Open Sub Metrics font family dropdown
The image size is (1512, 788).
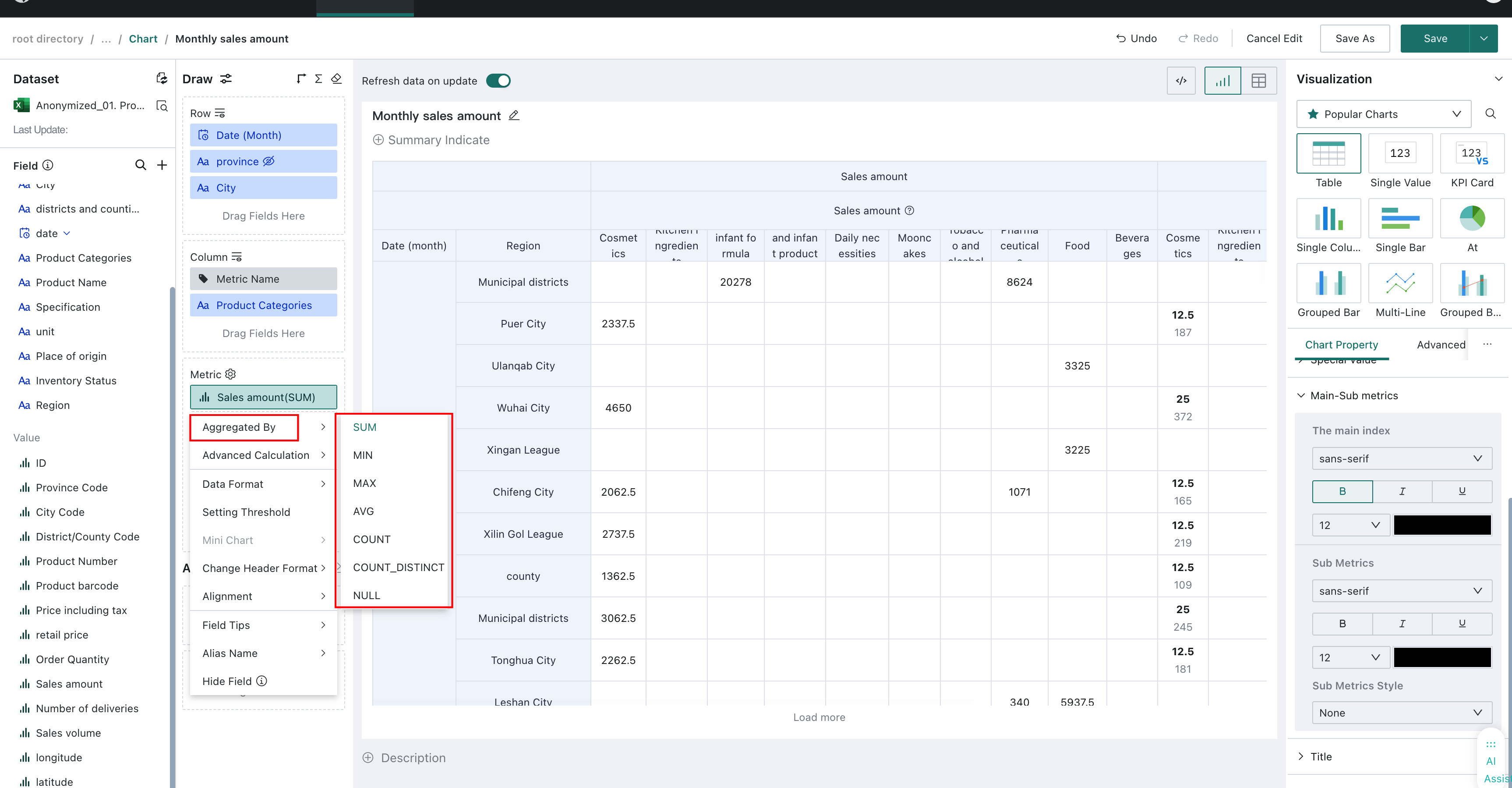pos(1402,591)
